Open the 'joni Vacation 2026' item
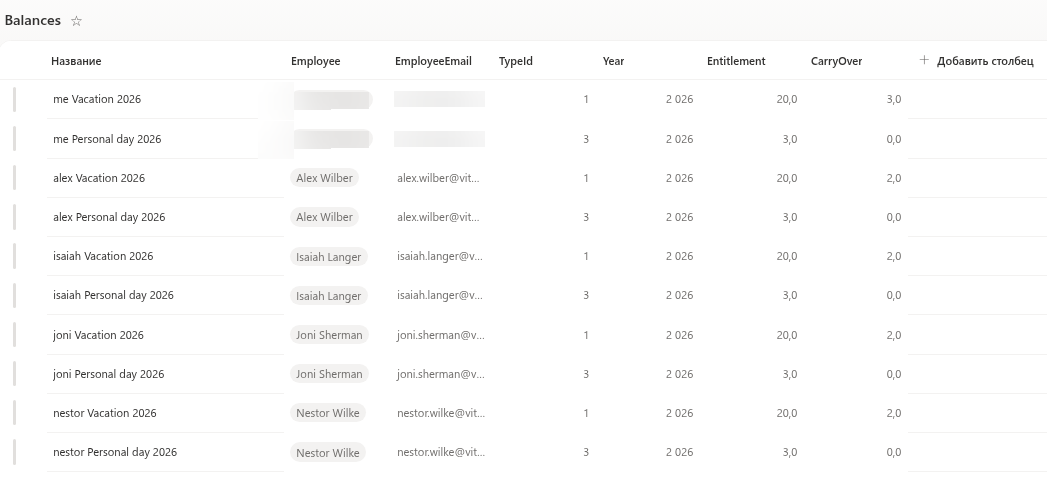Image resolution: width=1047 pixels, height=480 pixels. 98,334
